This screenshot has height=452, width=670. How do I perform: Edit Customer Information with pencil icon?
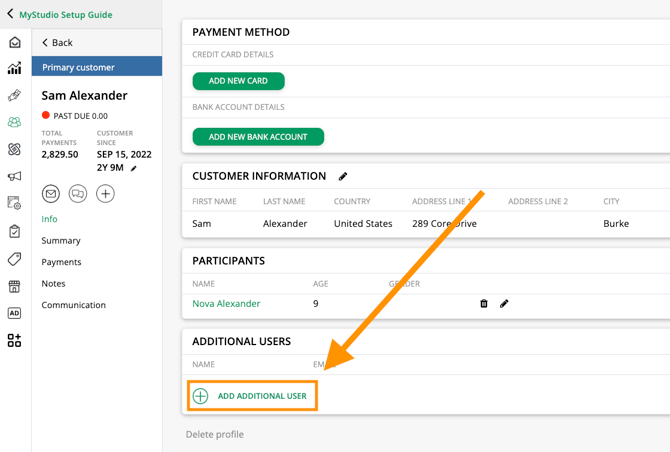(x=343, y=177)
